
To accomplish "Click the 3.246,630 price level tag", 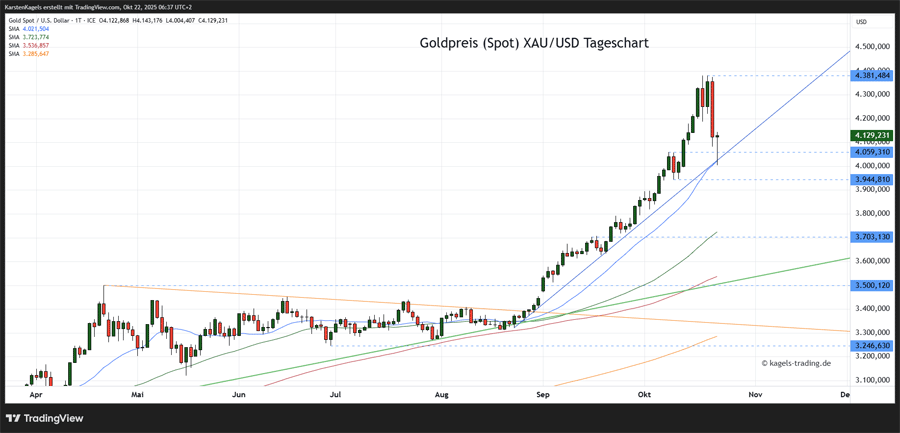I will click(871, 345).
